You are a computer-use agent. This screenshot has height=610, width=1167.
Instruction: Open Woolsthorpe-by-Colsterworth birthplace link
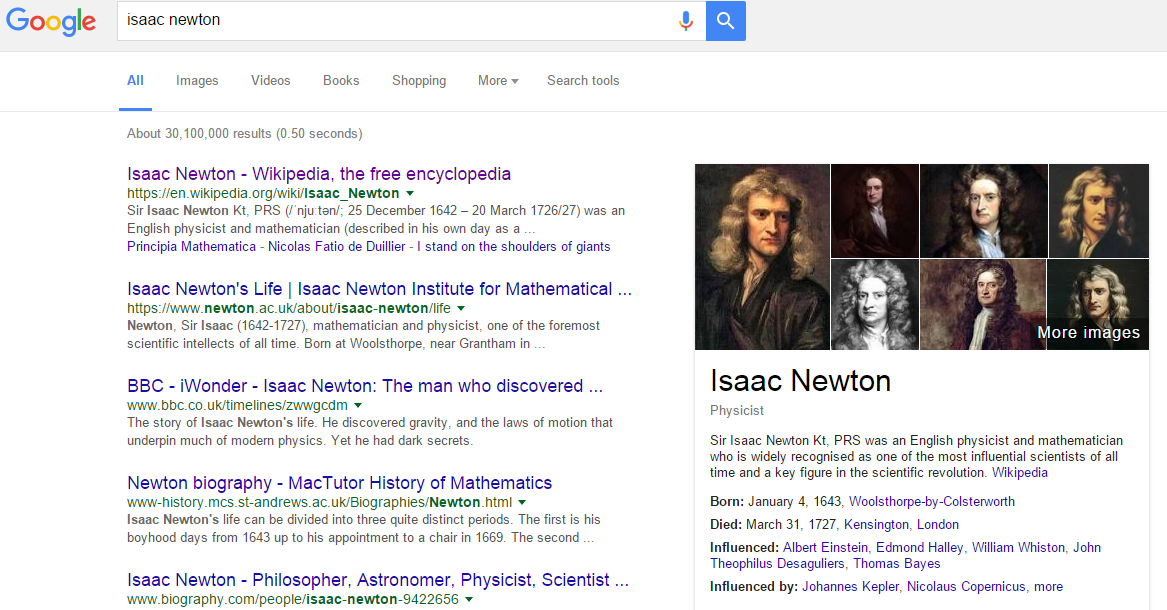pos(932,501)
